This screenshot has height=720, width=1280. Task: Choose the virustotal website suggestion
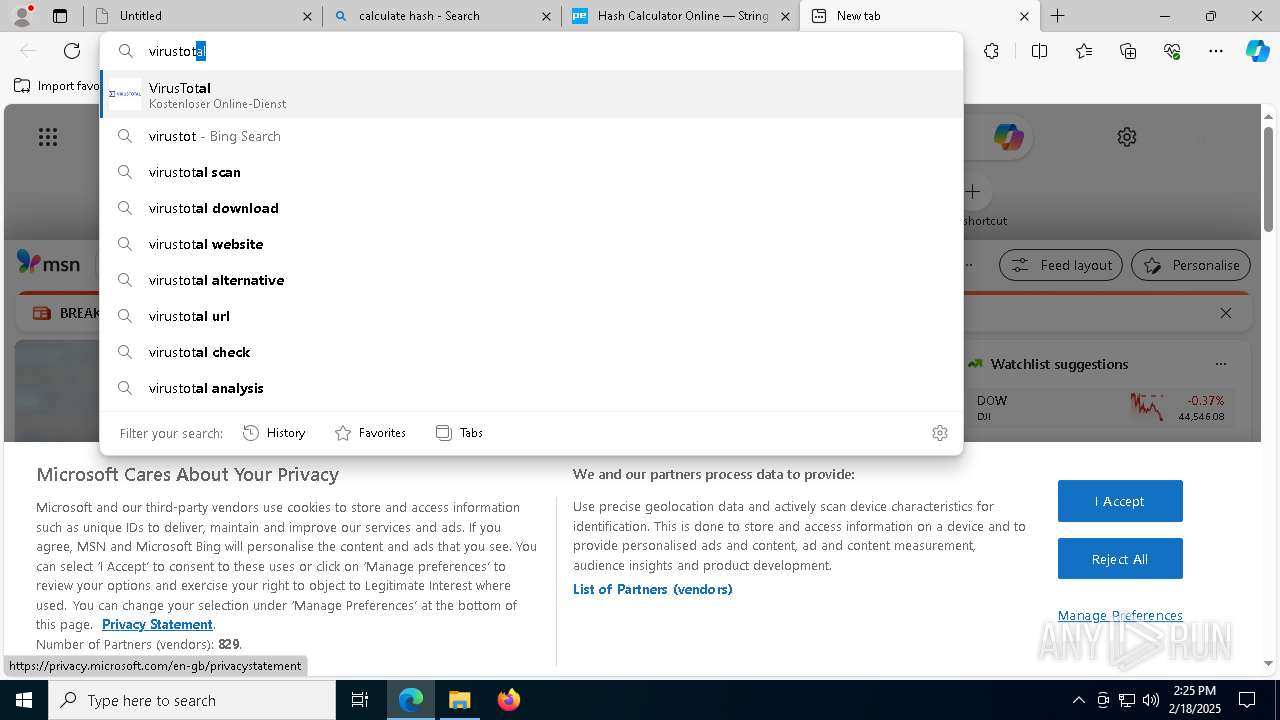point(531,244)
